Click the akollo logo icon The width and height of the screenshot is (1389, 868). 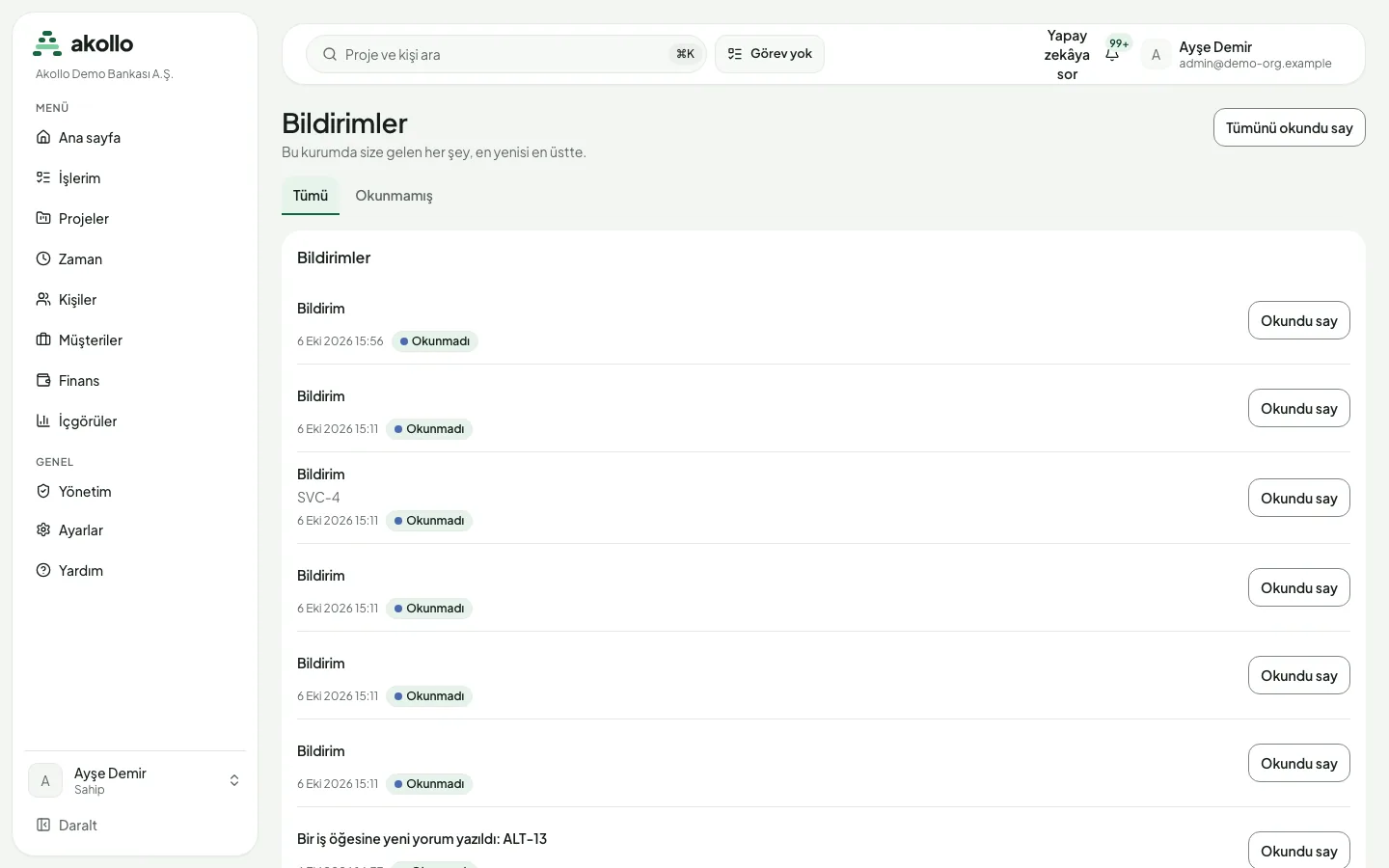pyautogui.click(x=47, y=43)
